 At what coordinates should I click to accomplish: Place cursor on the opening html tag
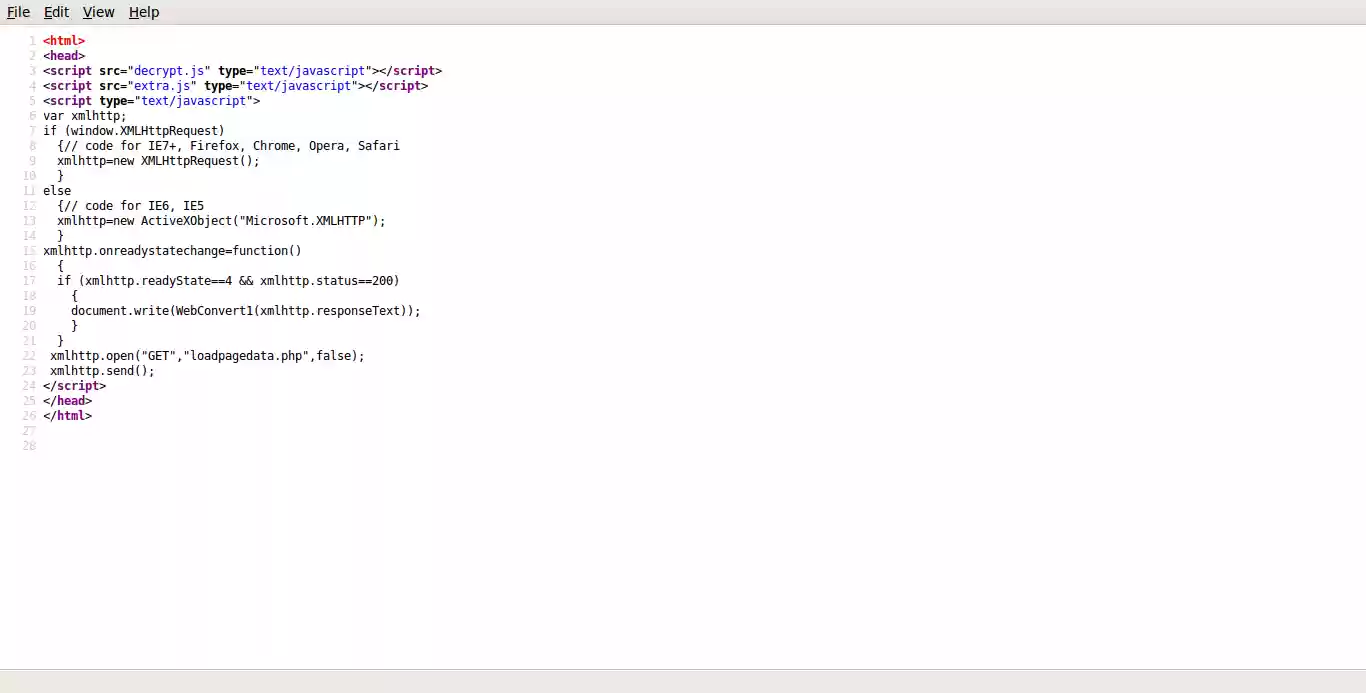point(64,40)
